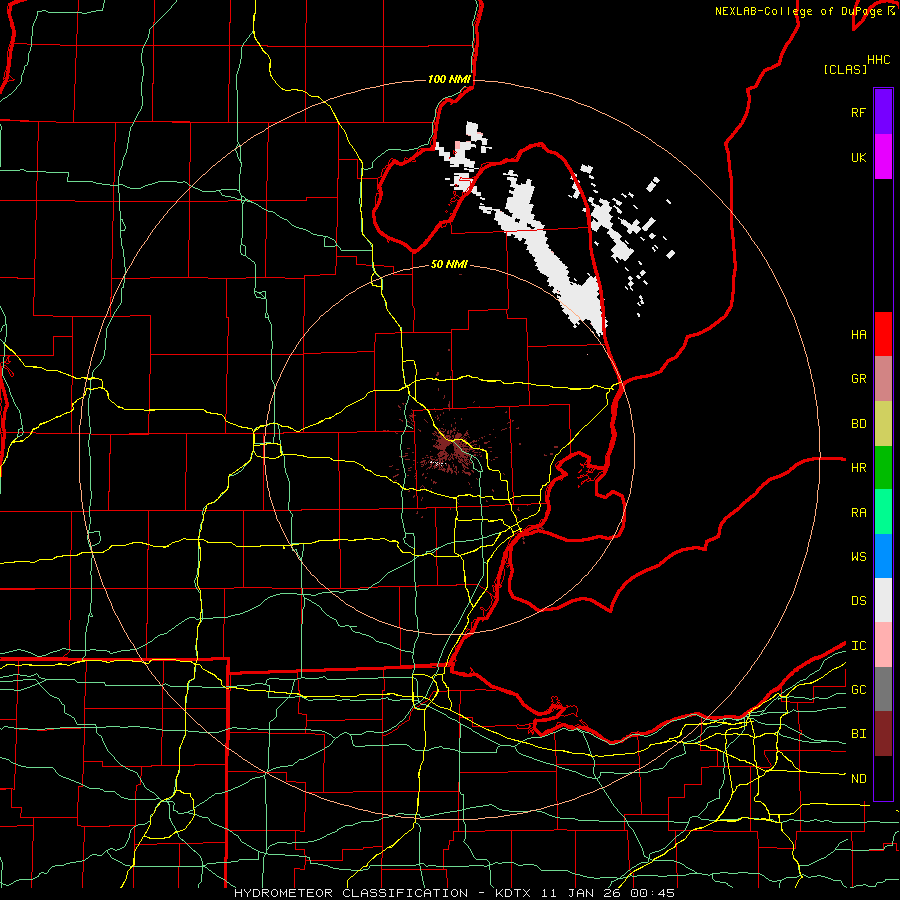Screen dimensions: 900x900
Task: Click the WS blue legend swatch
Action: pos(883,556)
